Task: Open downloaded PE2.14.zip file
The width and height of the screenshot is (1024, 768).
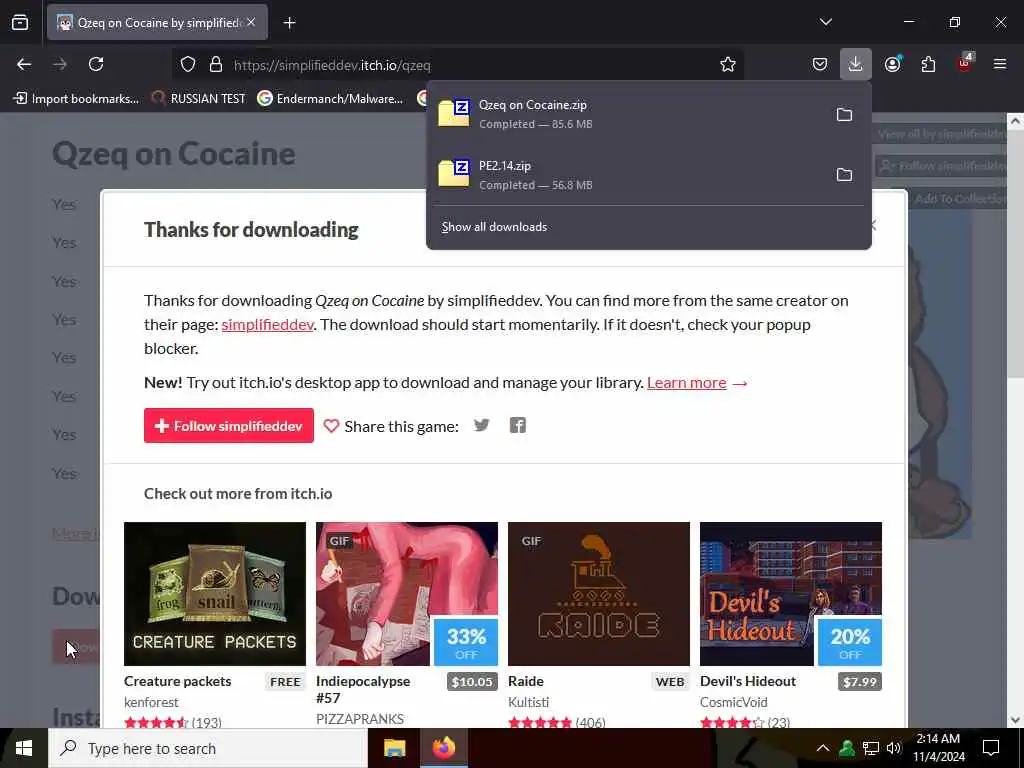Action: (x=627, y=174)
